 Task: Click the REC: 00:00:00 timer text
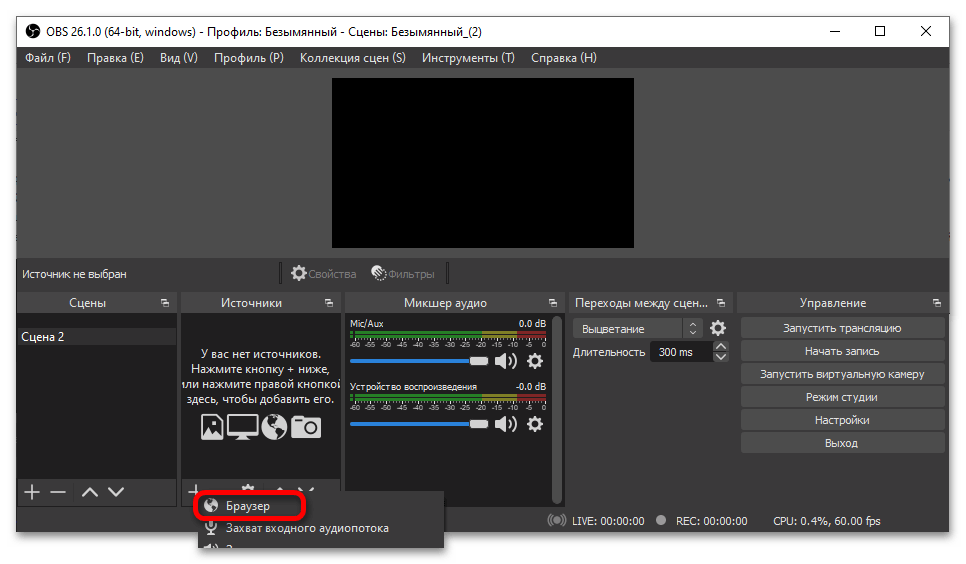tap(712, 521)
